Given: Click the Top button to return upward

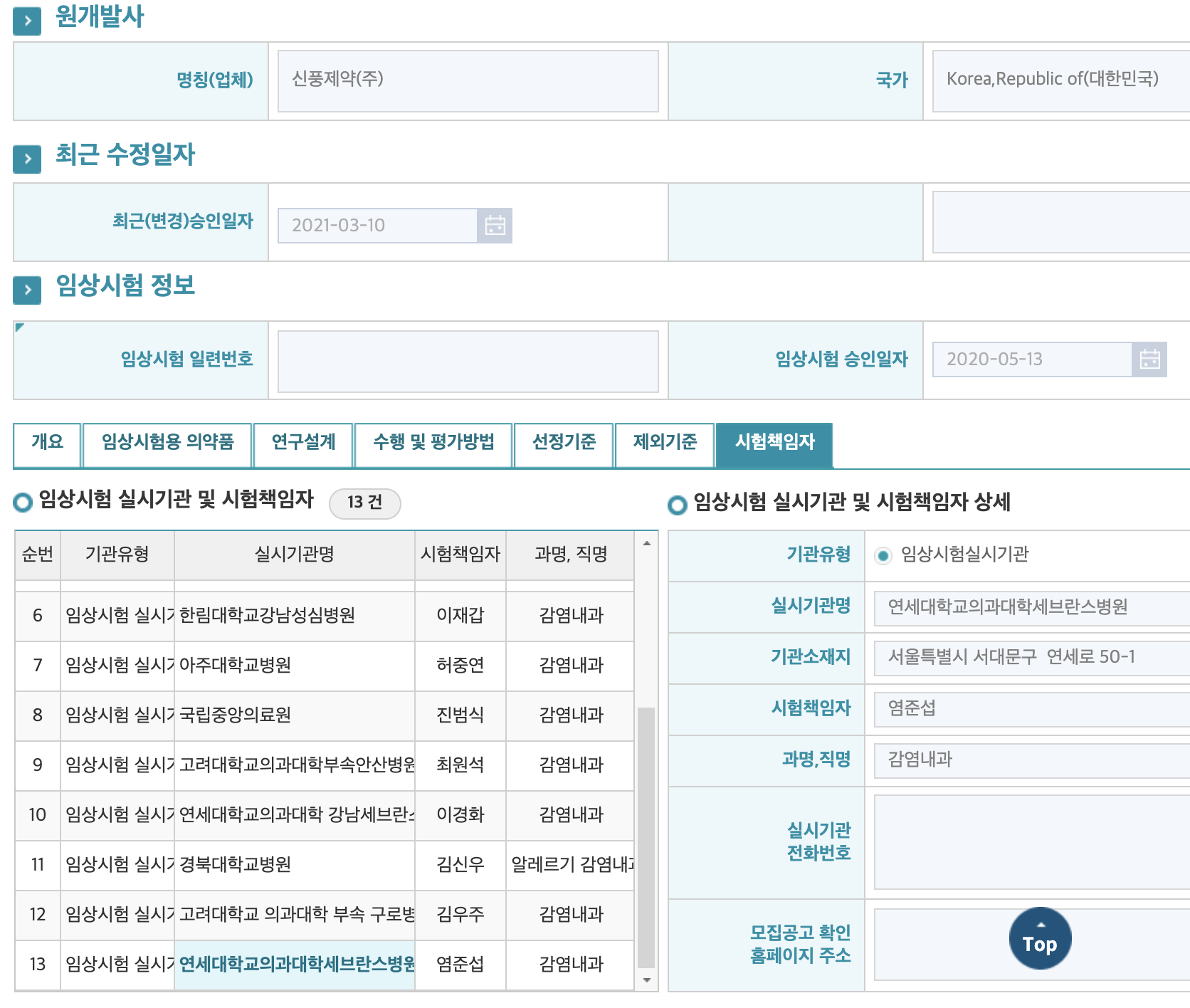Looking at the screenshot, I should click(1039, 938).
